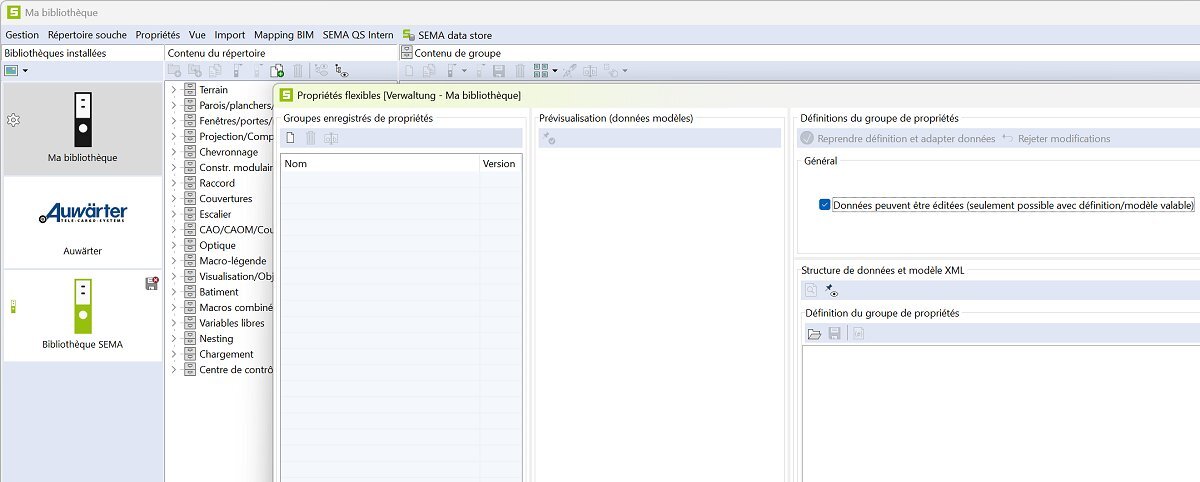Select the Bibliothèque SEMA library
This screenshot has width=1200, height=482.
(82, 315)
